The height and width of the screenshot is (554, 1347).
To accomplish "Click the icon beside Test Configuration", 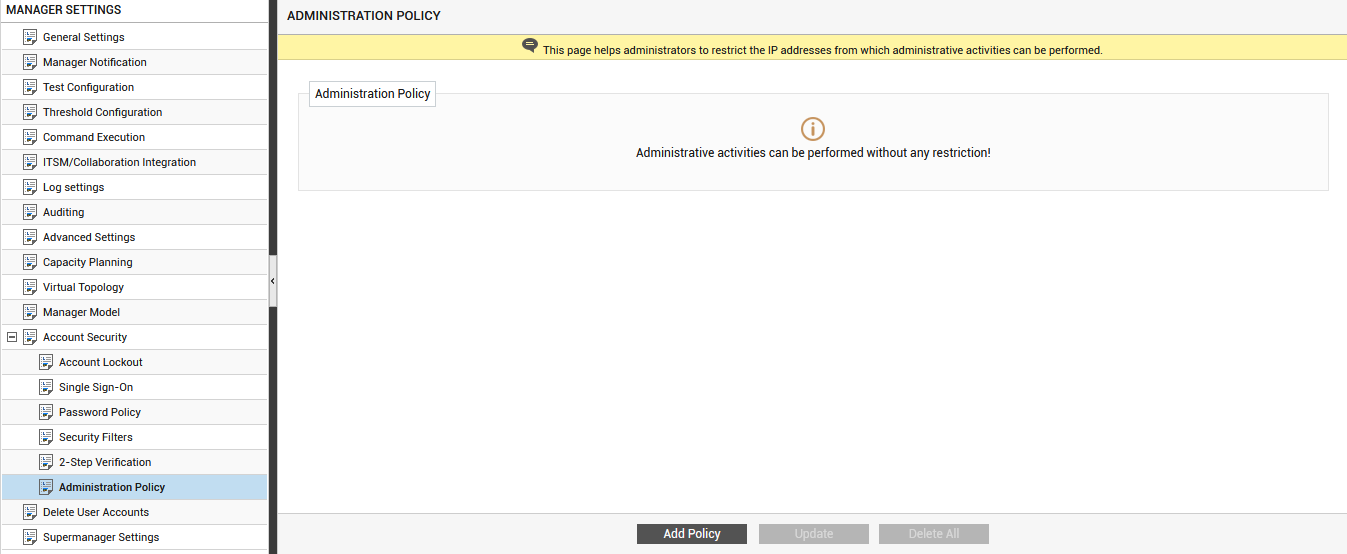I will pyautogui.click(x=30, y=87).
